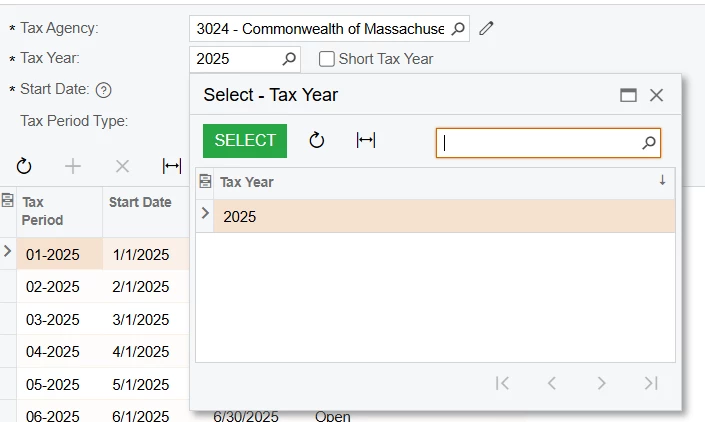Select the 2025 tax year row

pyautogui.click(x=444, y=216)
